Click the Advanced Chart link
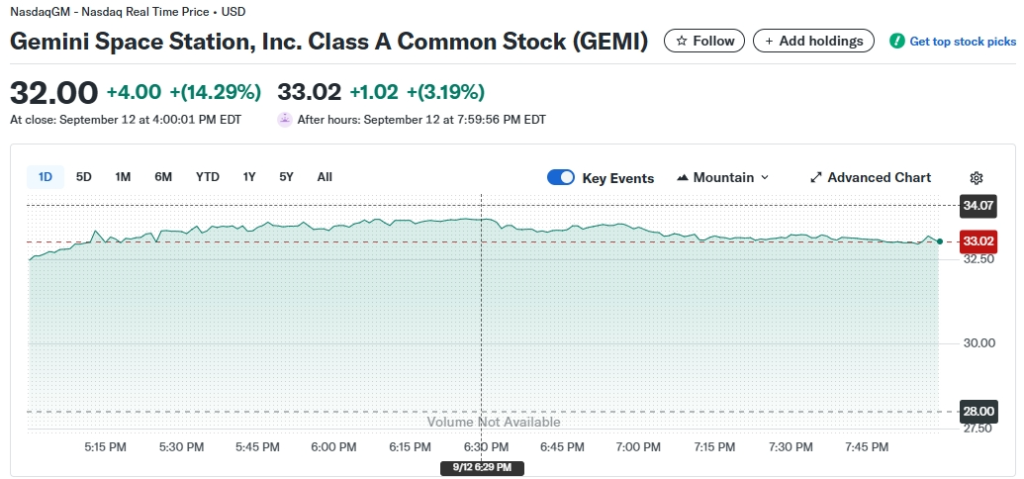Viewport: 1024px width, 479px height. coord(878,178)
